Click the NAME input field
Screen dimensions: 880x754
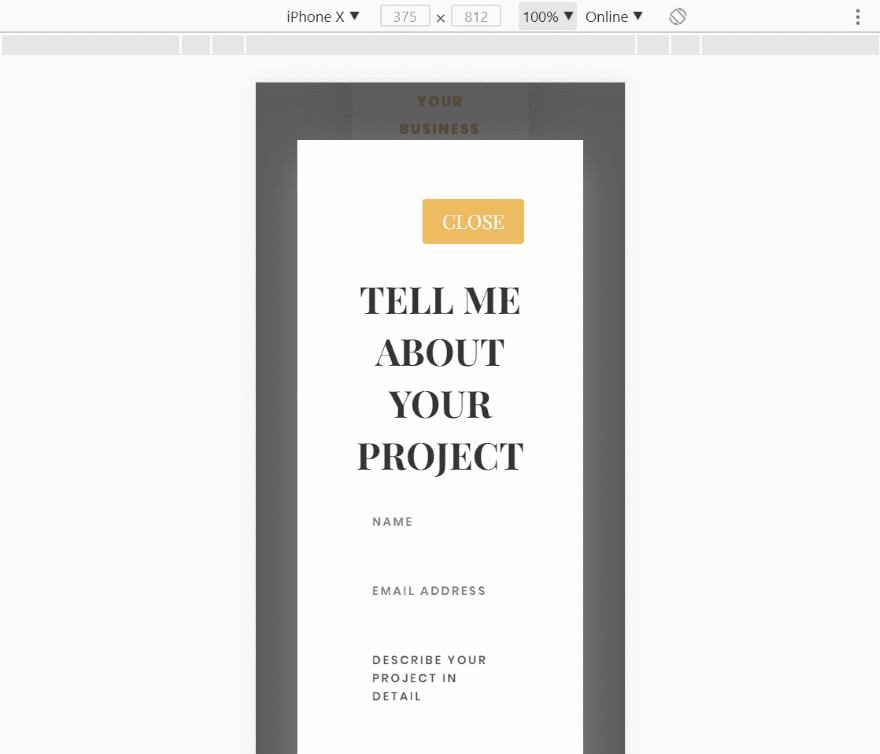pos(440,521)
